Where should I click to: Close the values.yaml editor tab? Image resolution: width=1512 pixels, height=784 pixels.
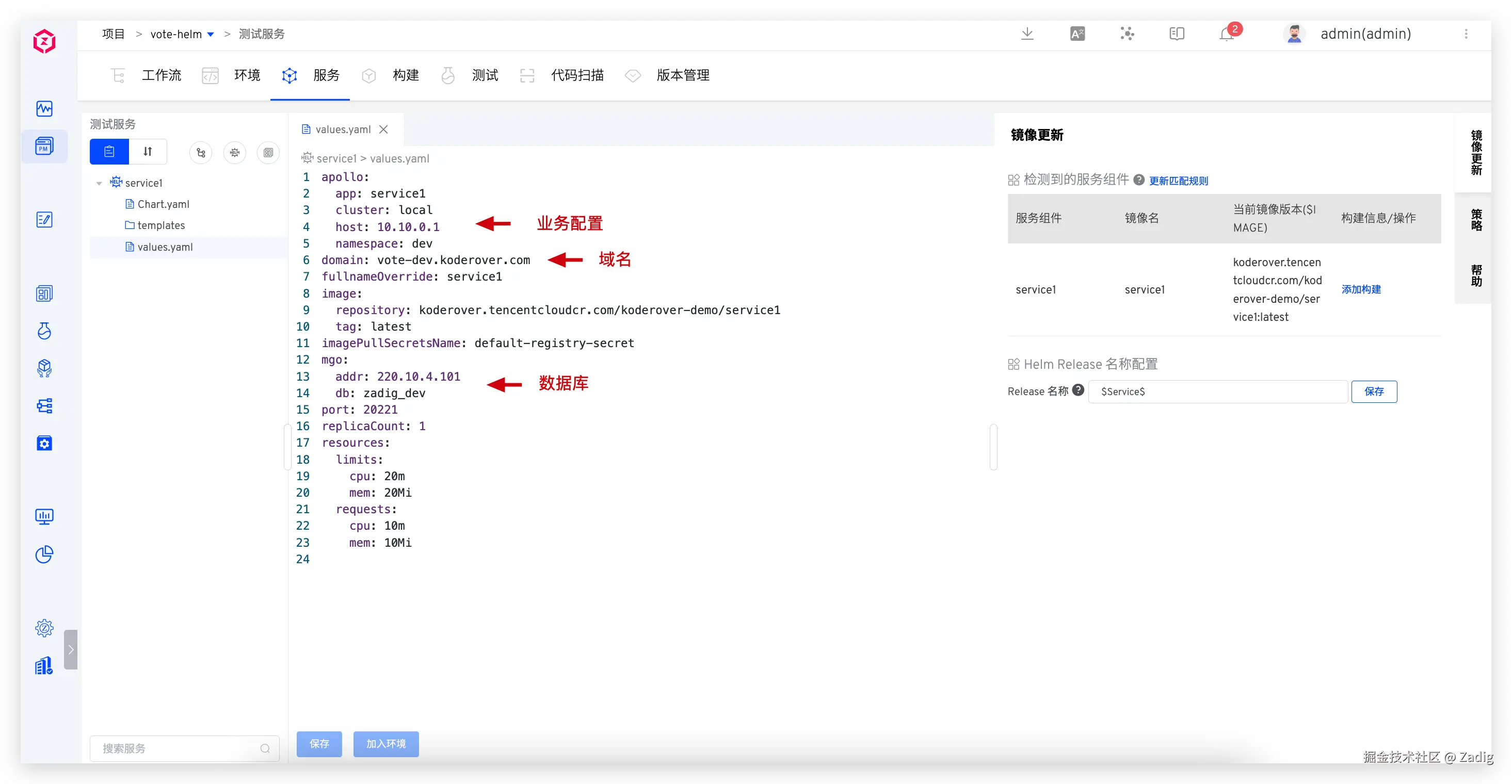(x=383, y=129)
